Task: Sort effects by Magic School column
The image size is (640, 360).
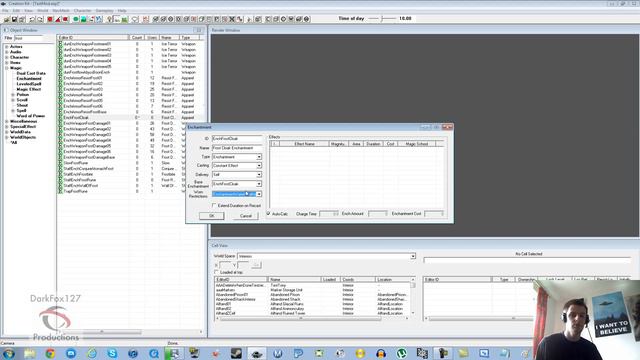Action: [x=416, y=144]
